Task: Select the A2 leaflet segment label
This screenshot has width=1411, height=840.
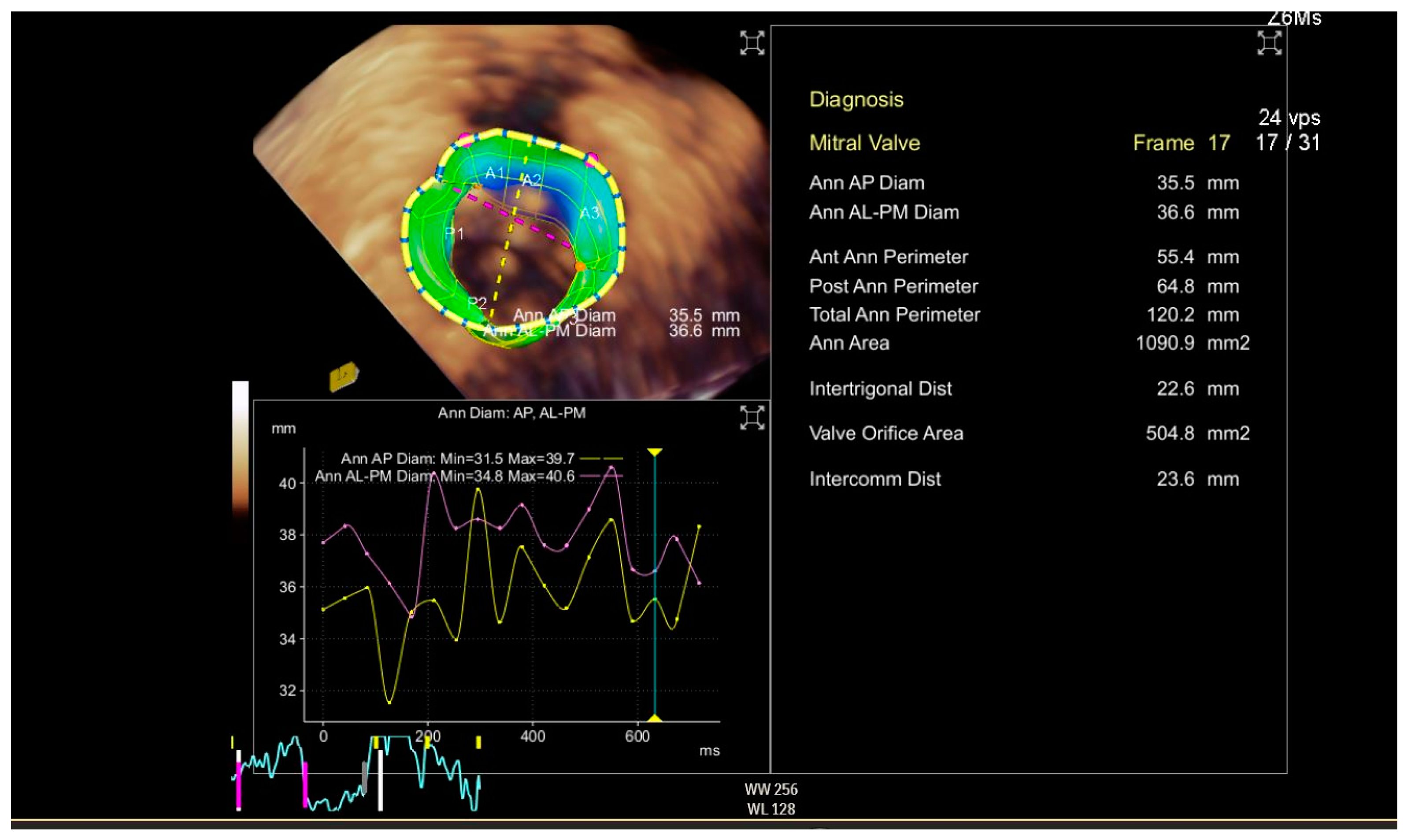Action: [x=531, y=181]
